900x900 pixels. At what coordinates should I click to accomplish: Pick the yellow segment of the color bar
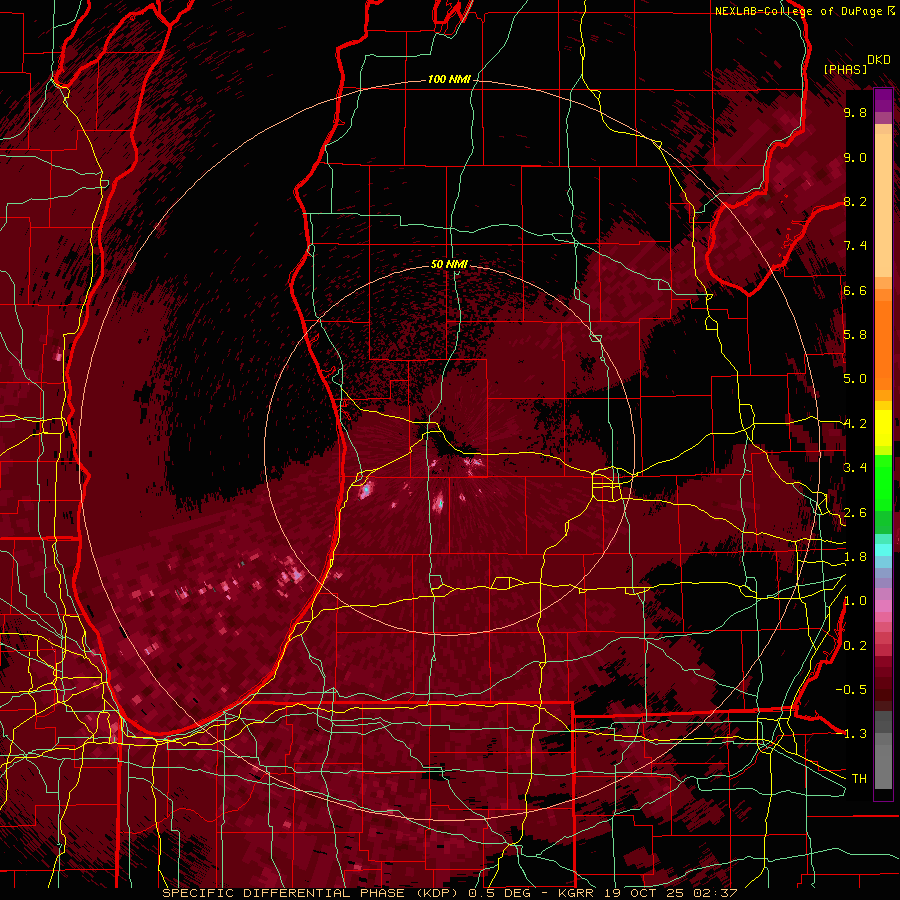point(883,428)
